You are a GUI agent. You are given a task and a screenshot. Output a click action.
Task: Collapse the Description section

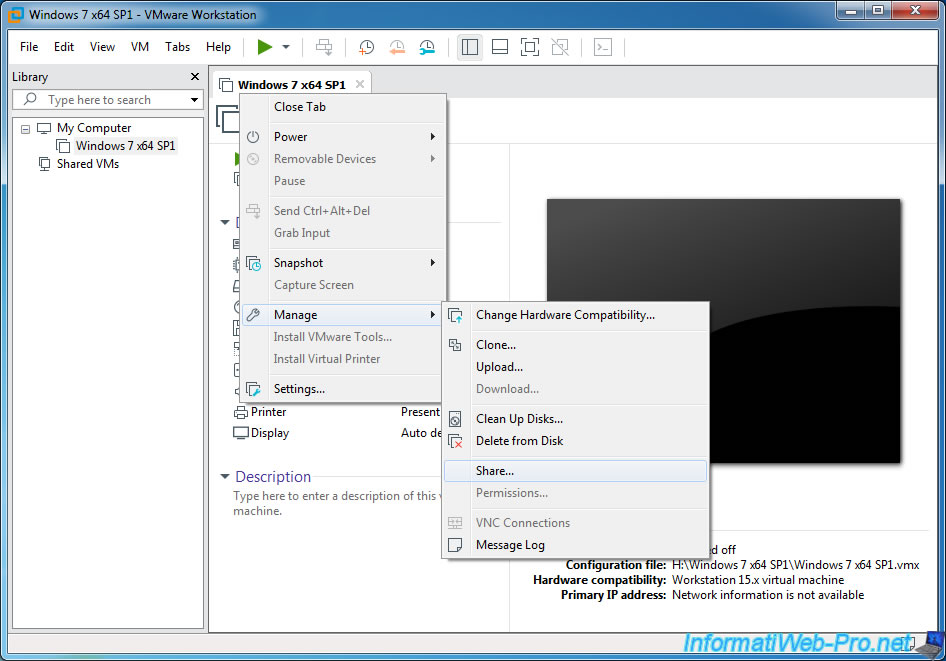[225, 476]
